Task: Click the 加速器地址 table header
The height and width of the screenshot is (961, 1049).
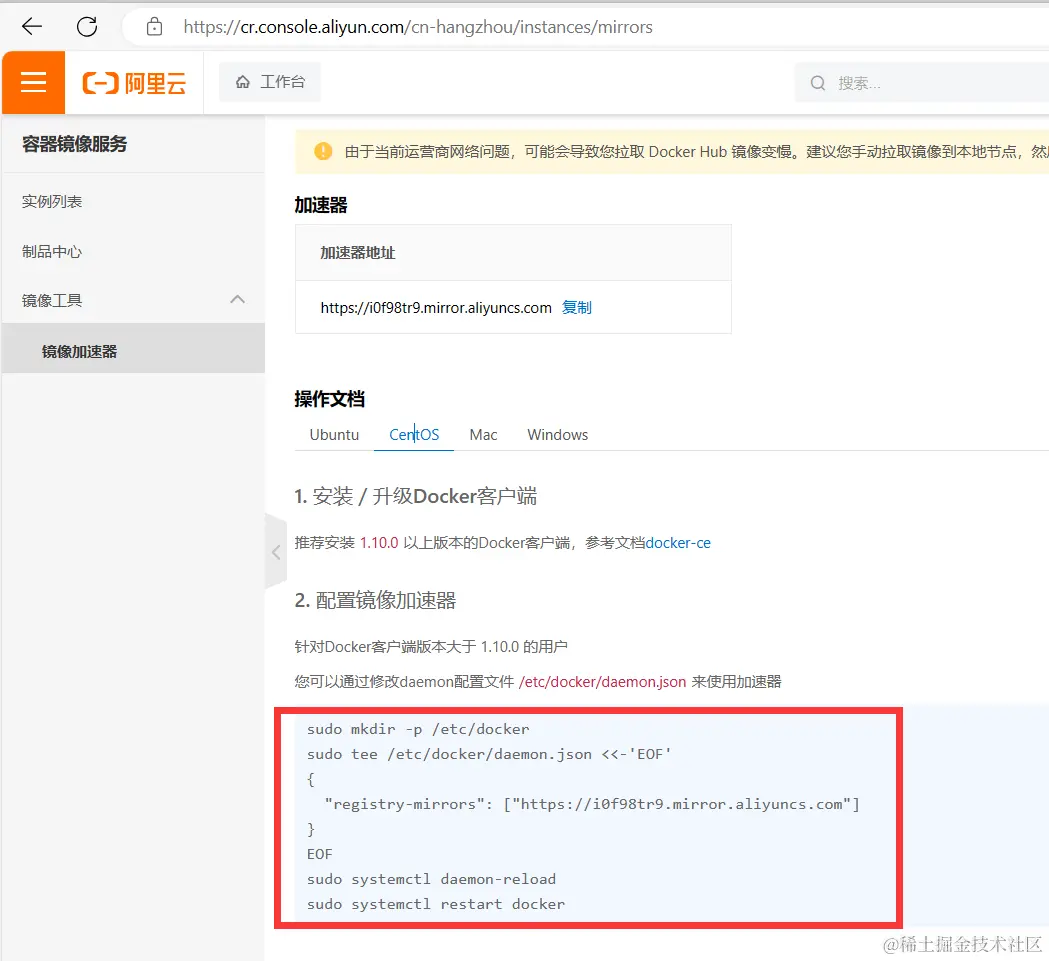Action: [357, 253]
